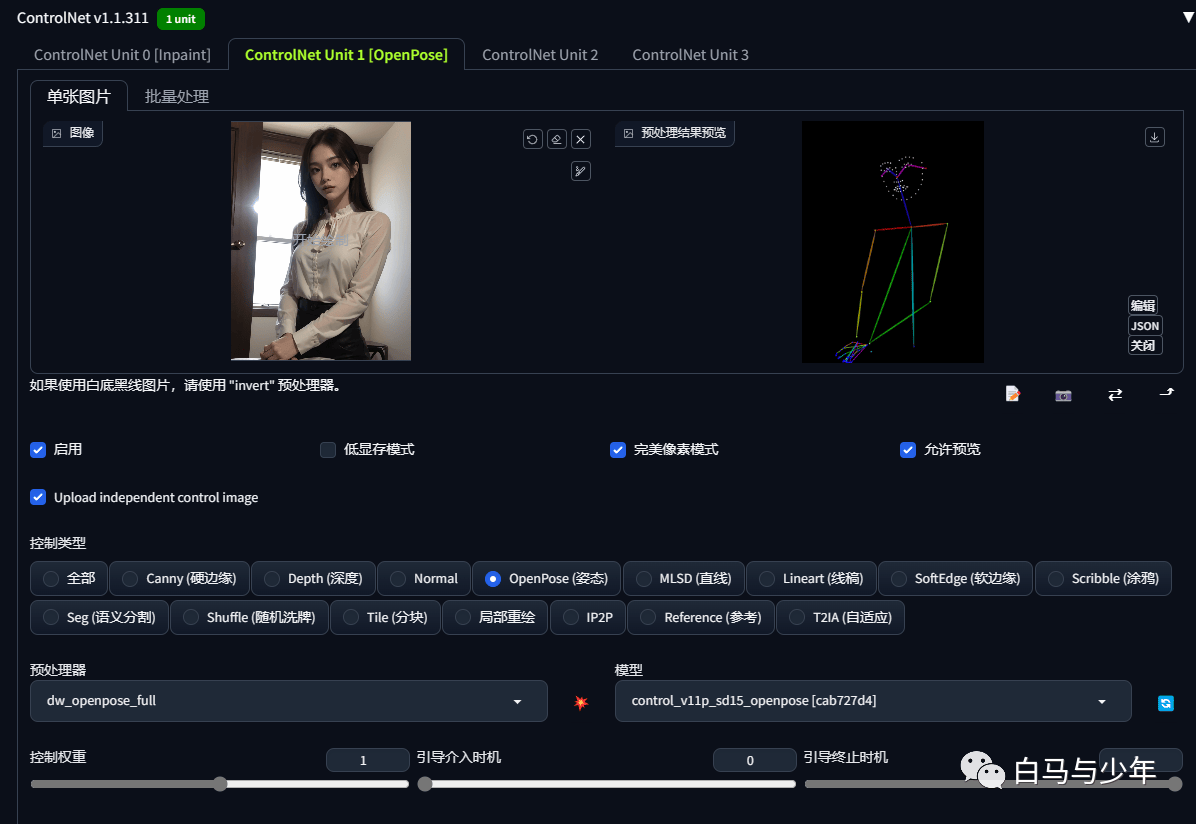Open the control_v11p_sd15_openpose model dropdown
Viewport: 1196px width, 824px height.
coord(873,701)
